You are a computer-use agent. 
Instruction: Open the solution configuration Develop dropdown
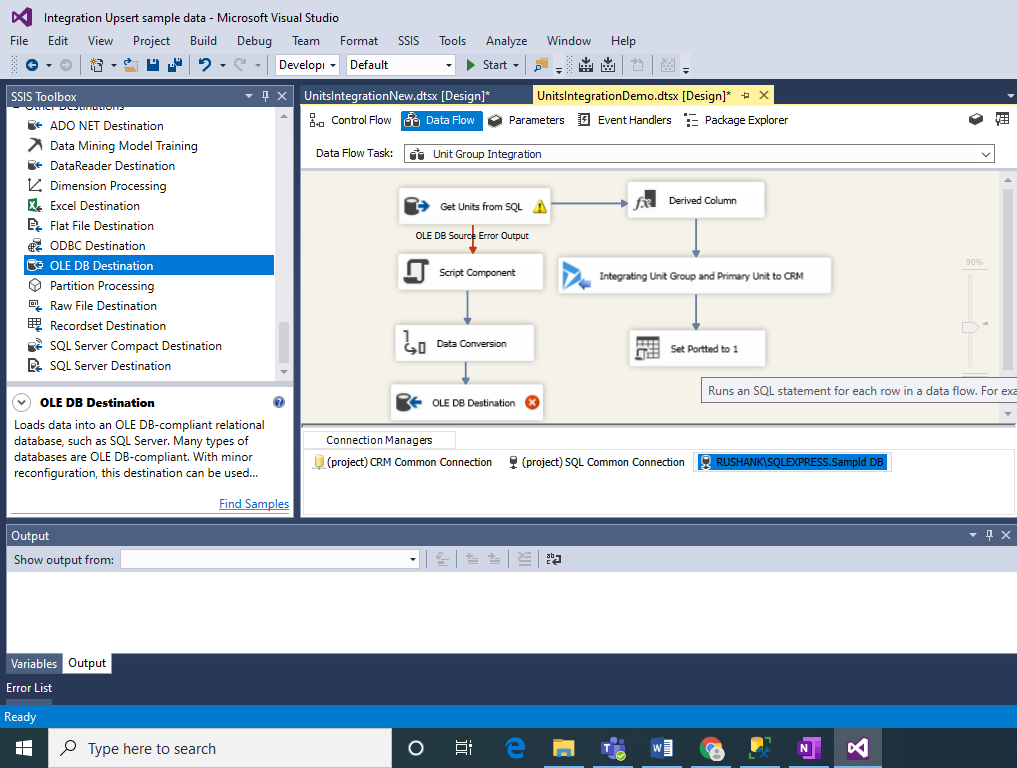tap(333, 65)
